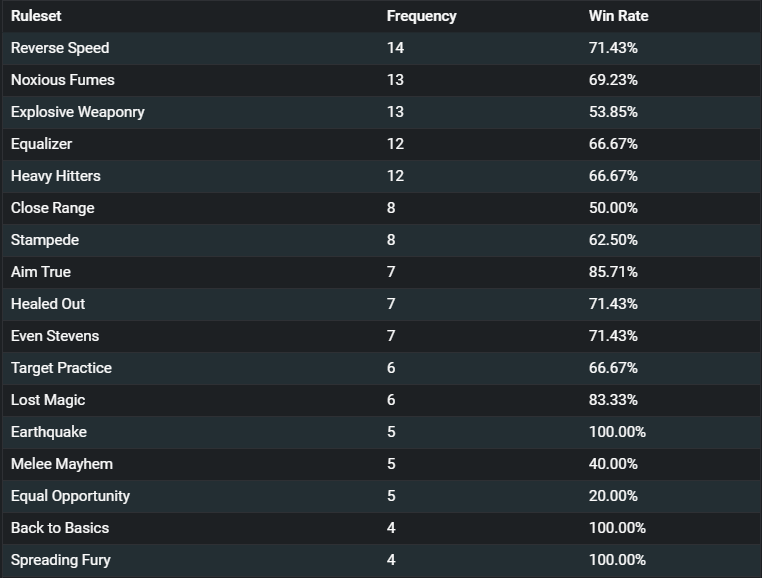Select the Stampede ruleset row

382,240
